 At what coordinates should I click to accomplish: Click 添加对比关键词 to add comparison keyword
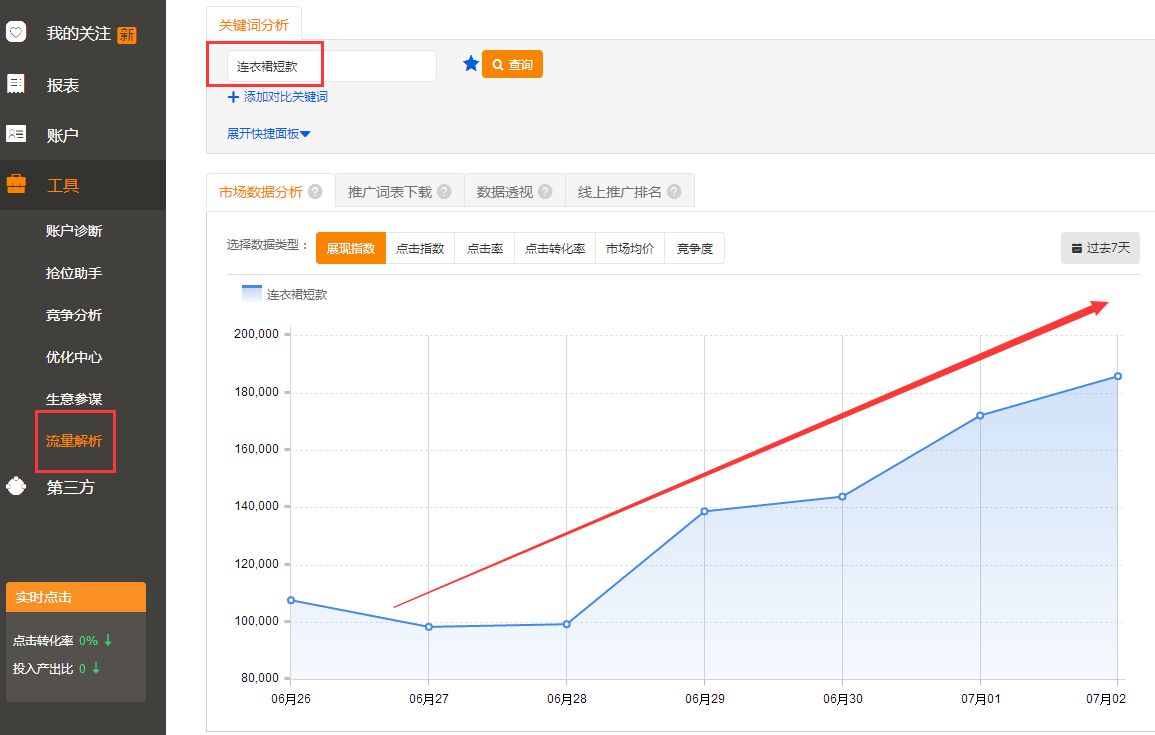coord(278,97)
